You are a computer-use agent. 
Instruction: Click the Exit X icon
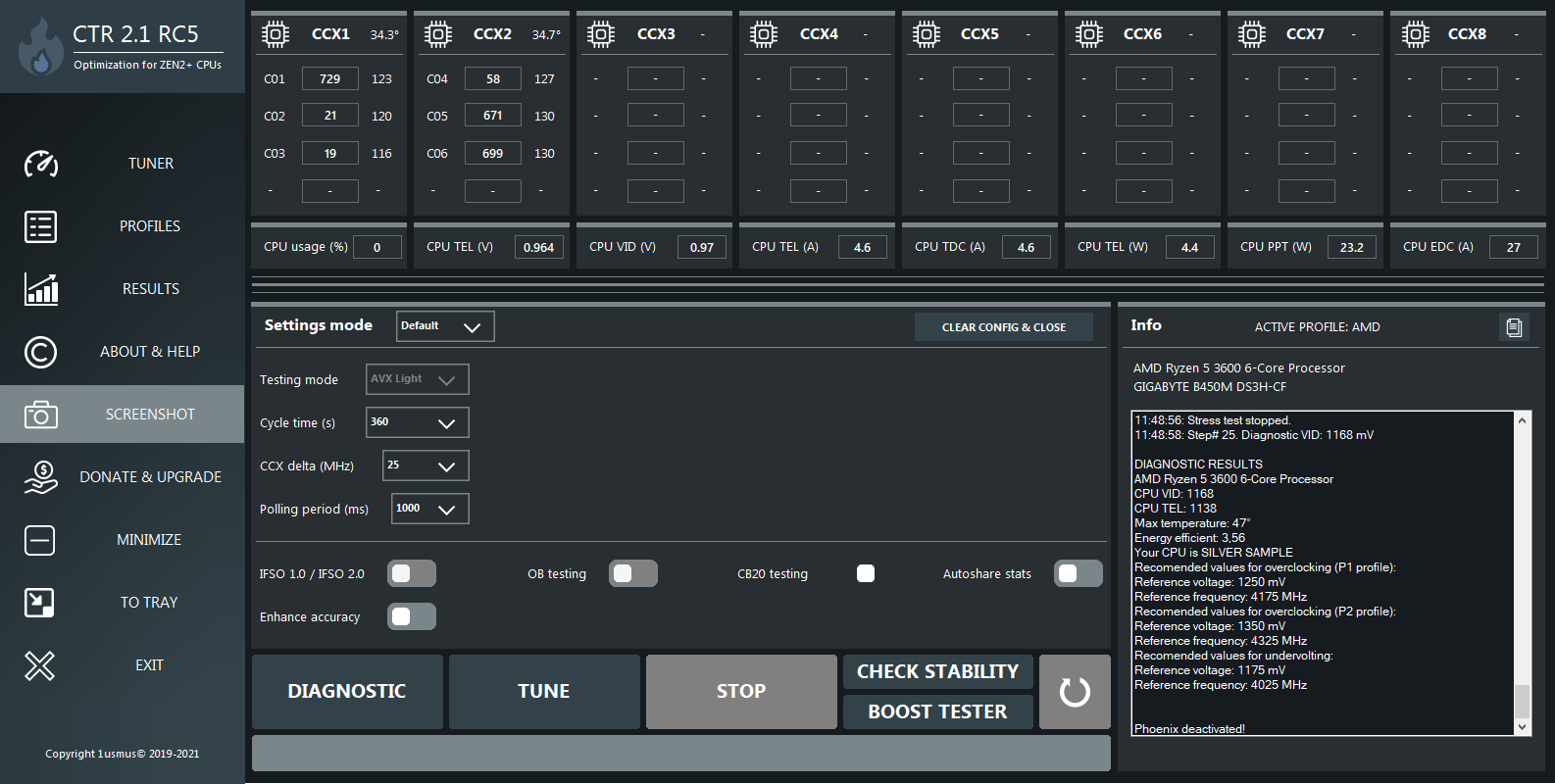click(x=40, y=665)
